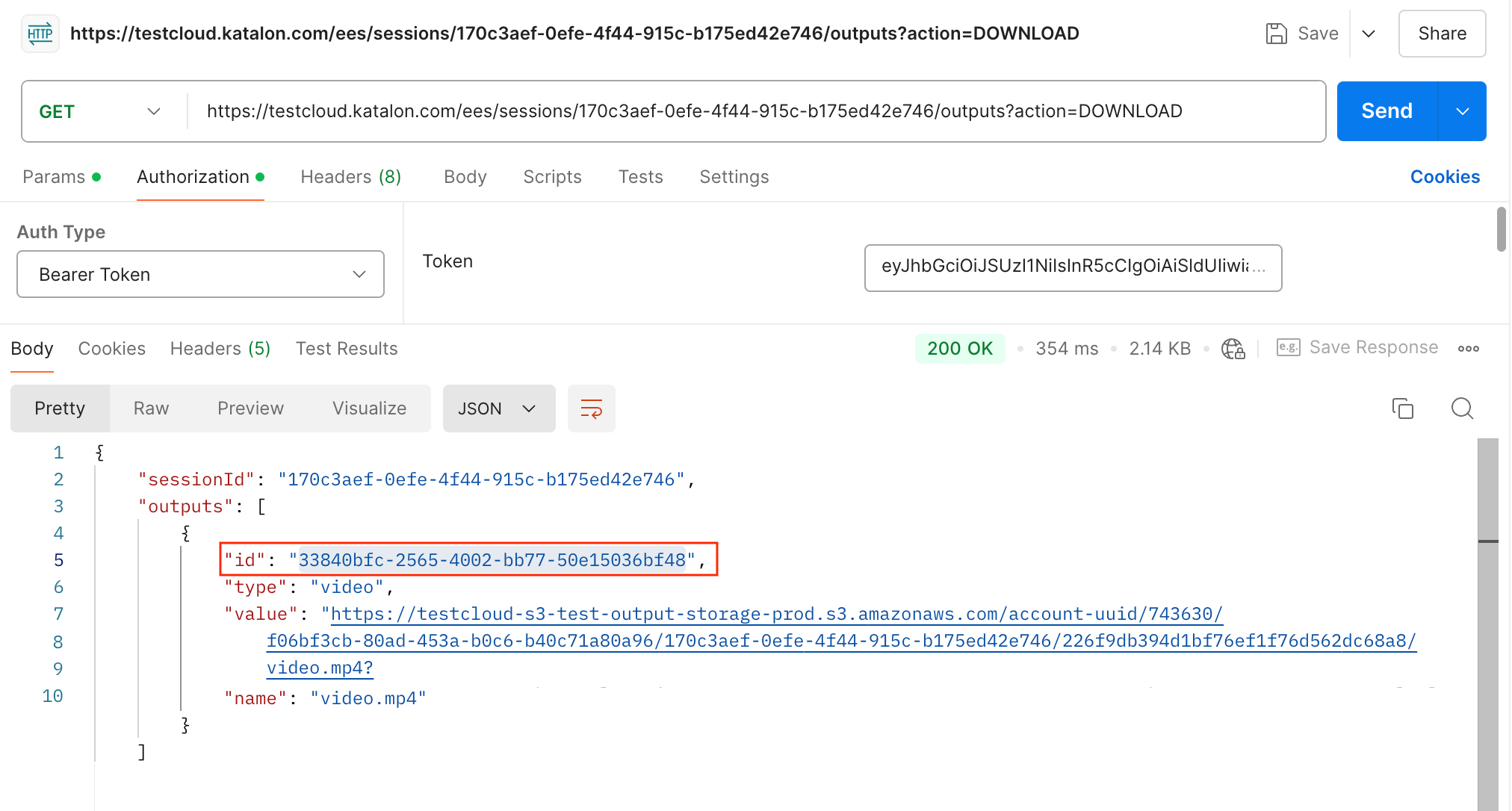Open the Cookies manager
This screenshot has height=811, width=1512.
[x=1444, y=176]
